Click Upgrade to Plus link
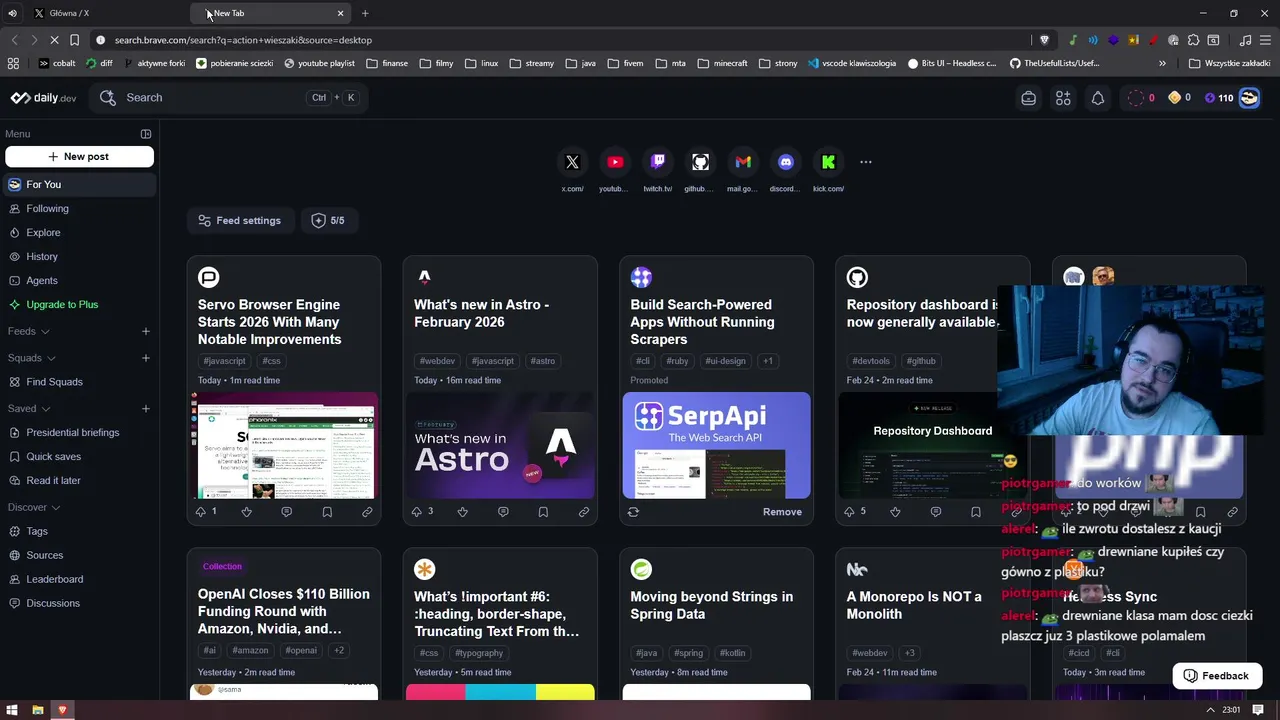Screen dimensions: 1280x720 (x=79, y=305)
